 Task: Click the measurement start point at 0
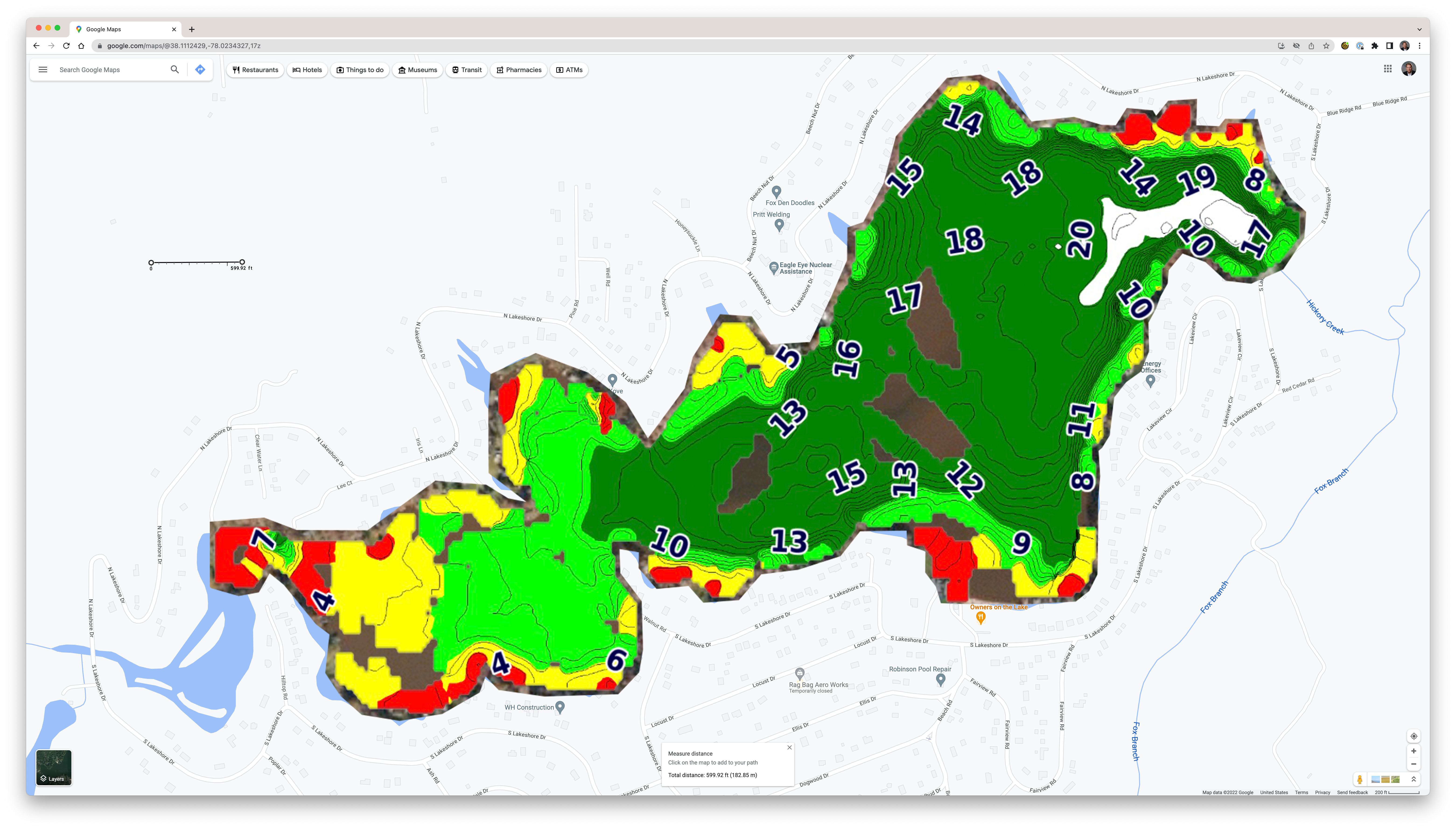tap(151, 263)
